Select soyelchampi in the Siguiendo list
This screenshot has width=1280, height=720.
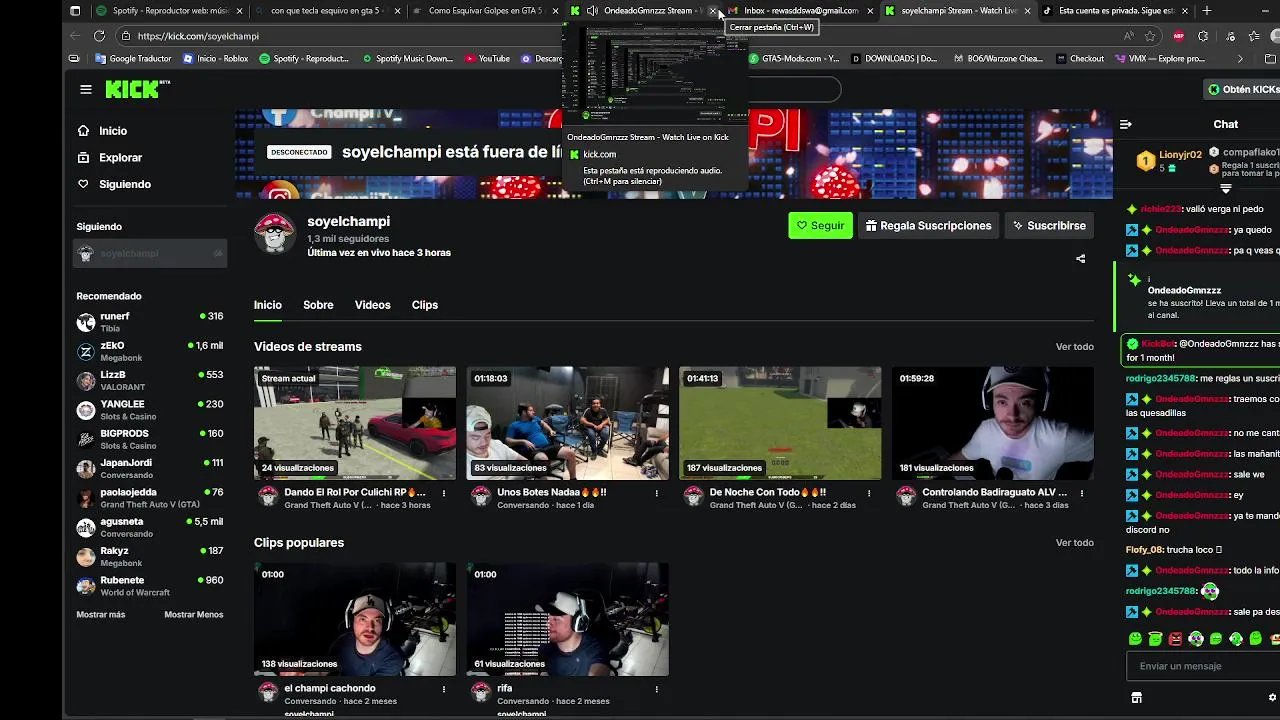(x=150, y=254)
